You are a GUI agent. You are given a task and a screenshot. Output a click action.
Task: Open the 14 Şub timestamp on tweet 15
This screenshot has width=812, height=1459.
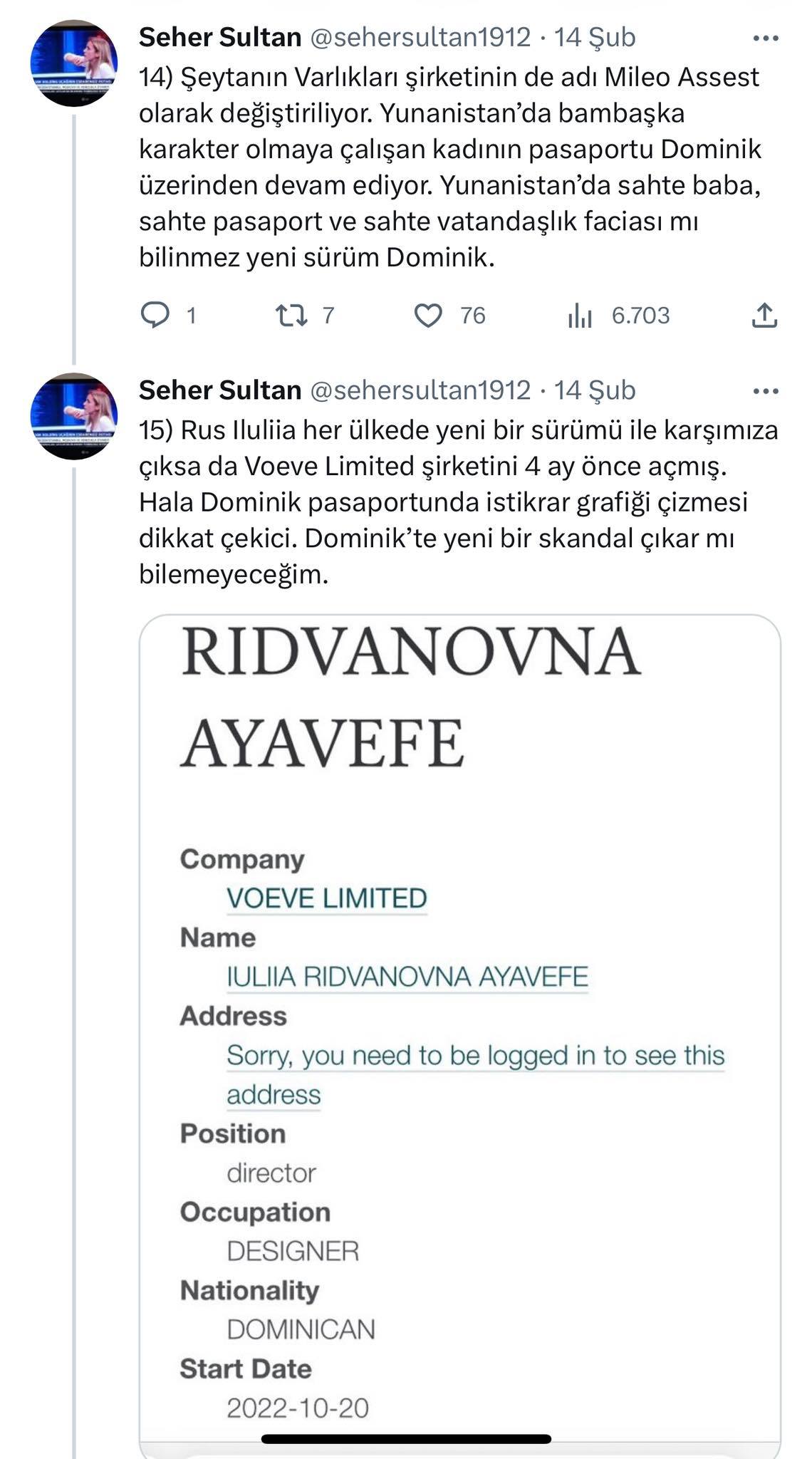(595, 390)
